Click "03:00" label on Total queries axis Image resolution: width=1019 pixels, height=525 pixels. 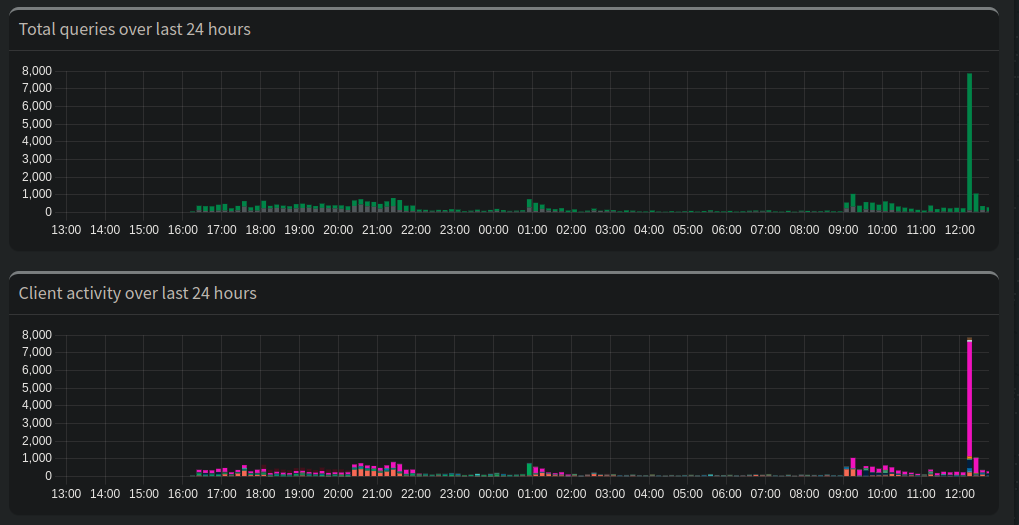610,230
